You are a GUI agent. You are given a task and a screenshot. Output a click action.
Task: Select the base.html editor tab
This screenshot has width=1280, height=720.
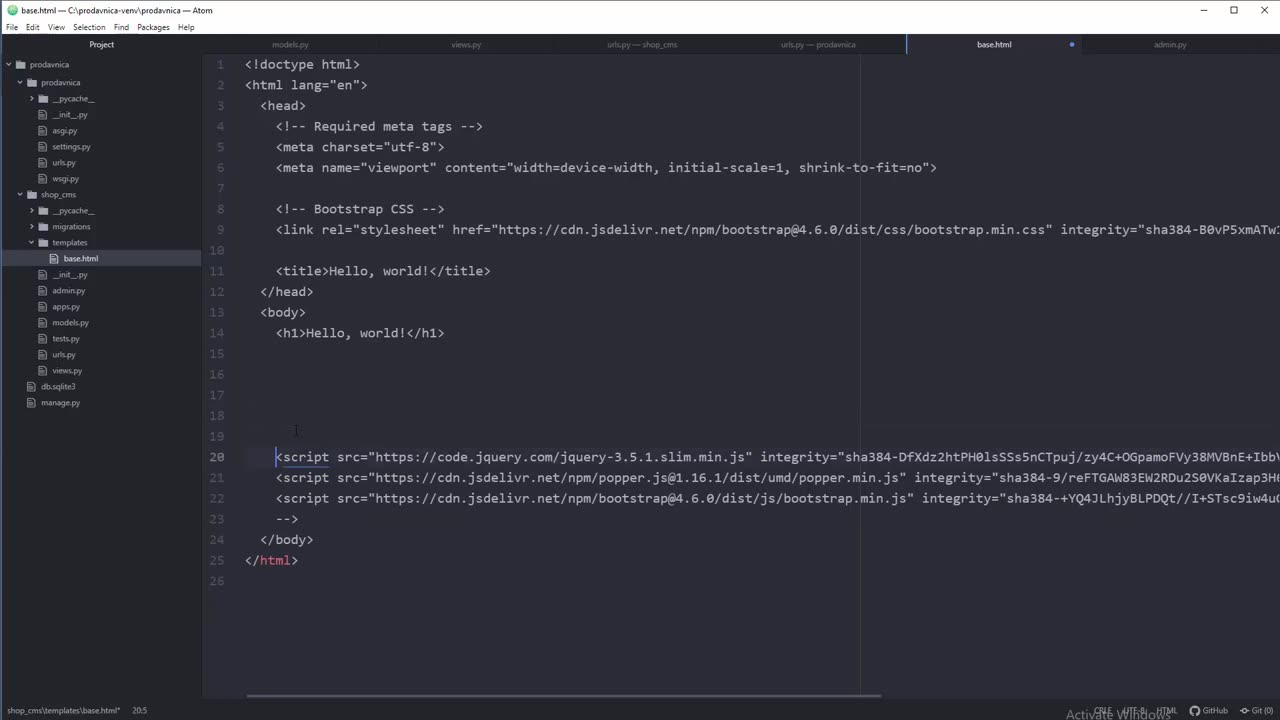(x=994, y=45)
